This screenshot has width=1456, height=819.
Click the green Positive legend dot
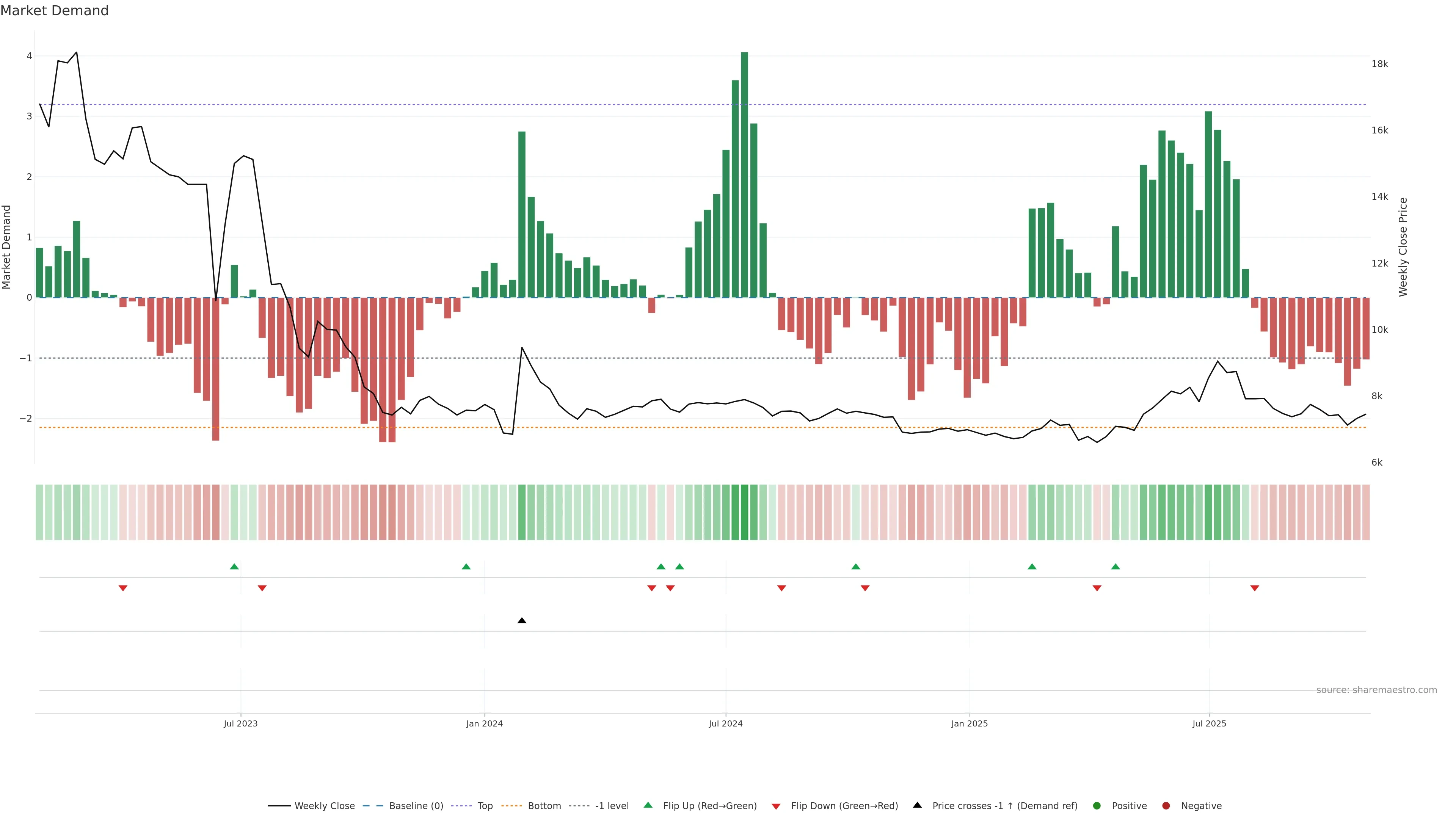click(x=1097, y=806)
